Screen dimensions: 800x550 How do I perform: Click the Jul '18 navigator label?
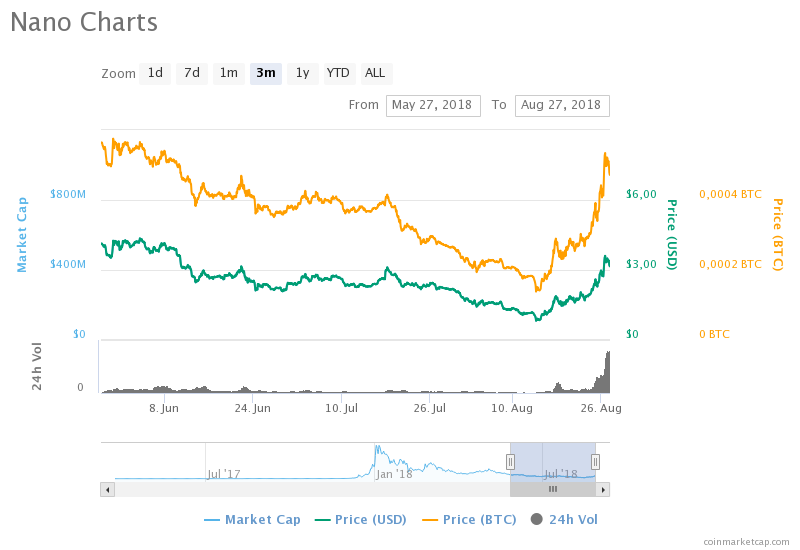(561, 474)
